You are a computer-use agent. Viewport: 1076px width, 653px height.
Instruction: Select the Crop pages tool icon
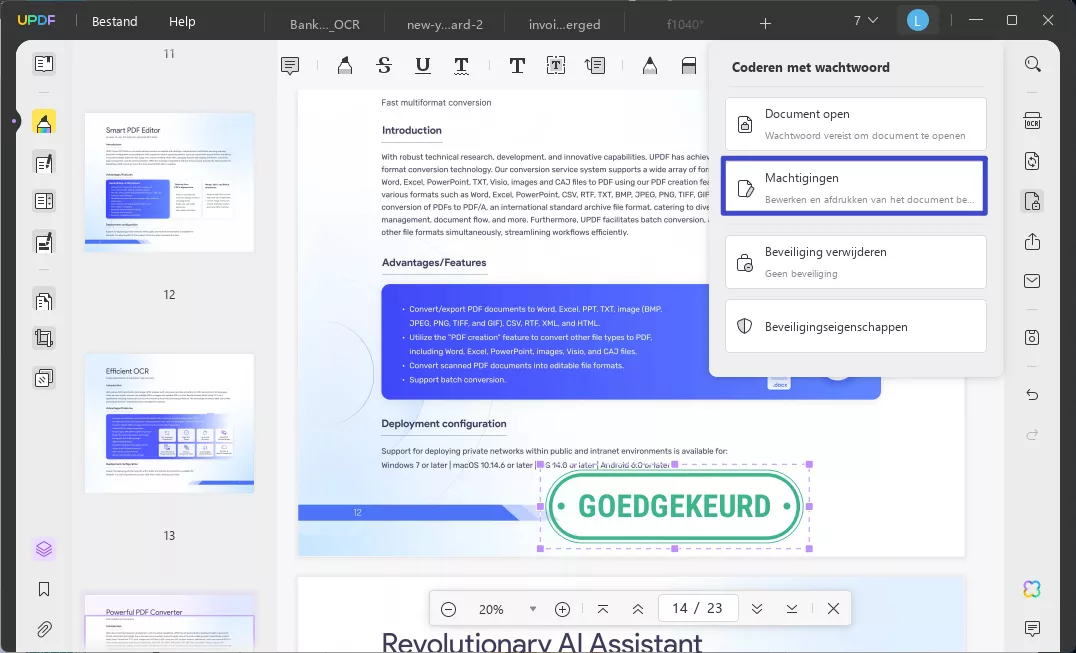click(44, 338)
